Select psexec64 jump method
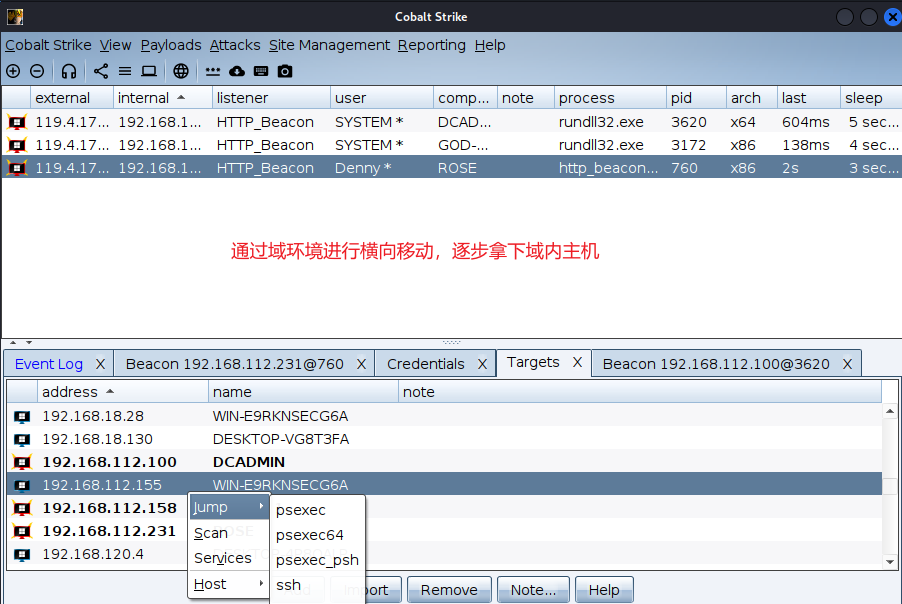Screen dimensions: 902x604 click(x=318, y=534)
